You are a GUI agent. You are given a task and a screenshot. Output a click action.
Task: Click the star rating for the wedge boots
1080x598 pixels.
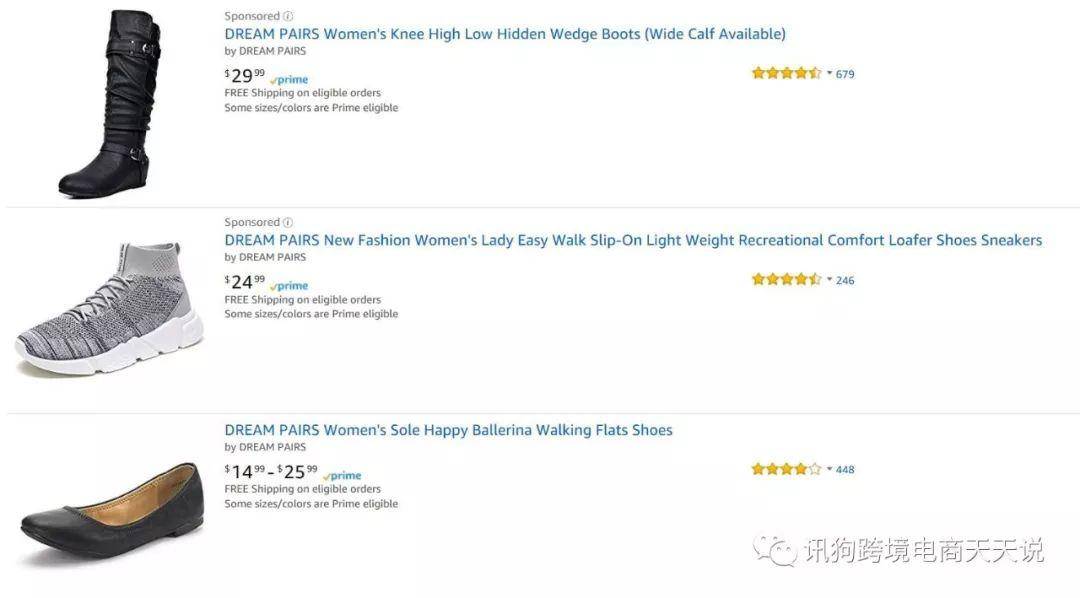click(787, 73)
